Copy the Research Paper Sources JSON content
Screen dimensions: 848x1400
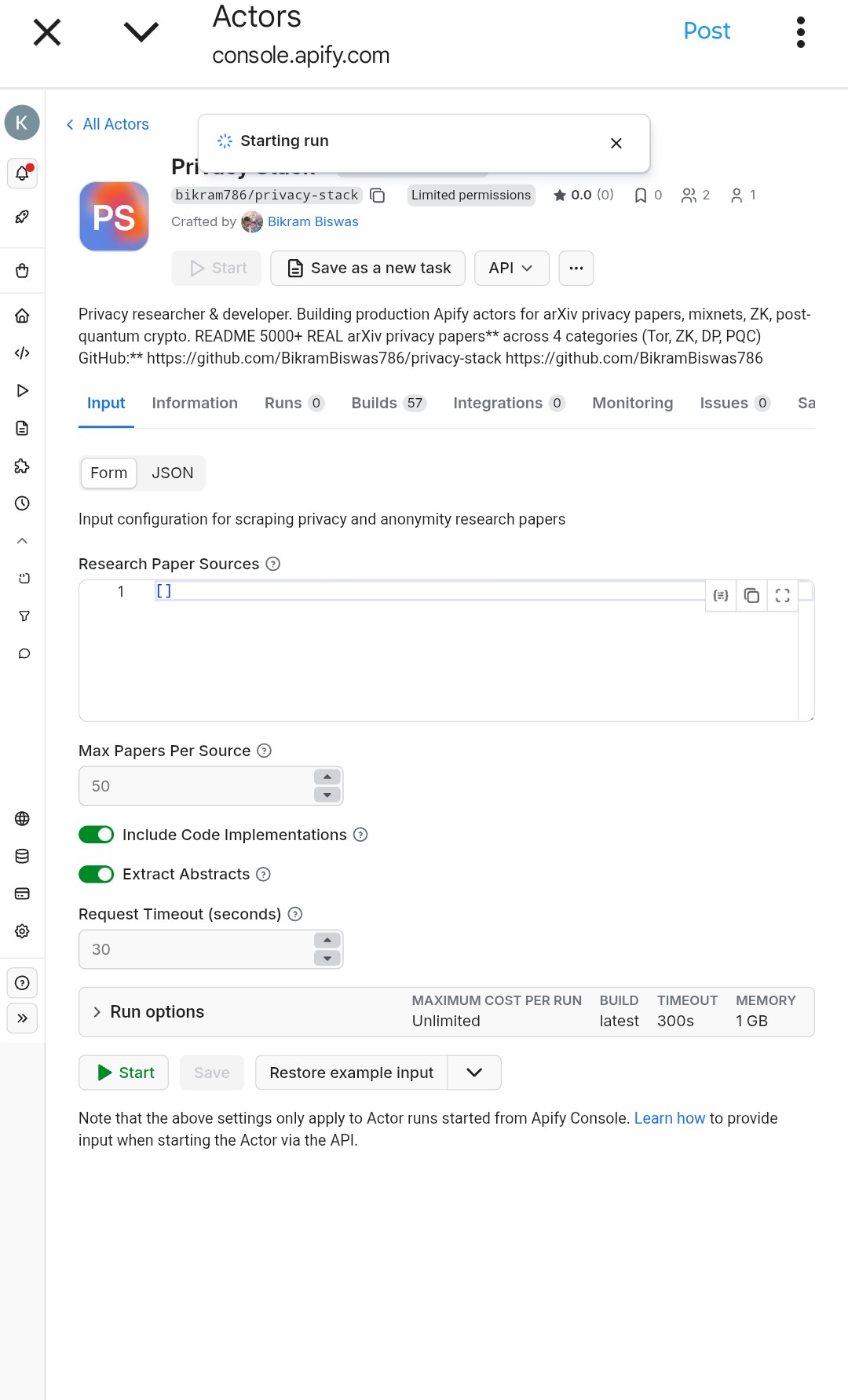click(x=751, y=595)
